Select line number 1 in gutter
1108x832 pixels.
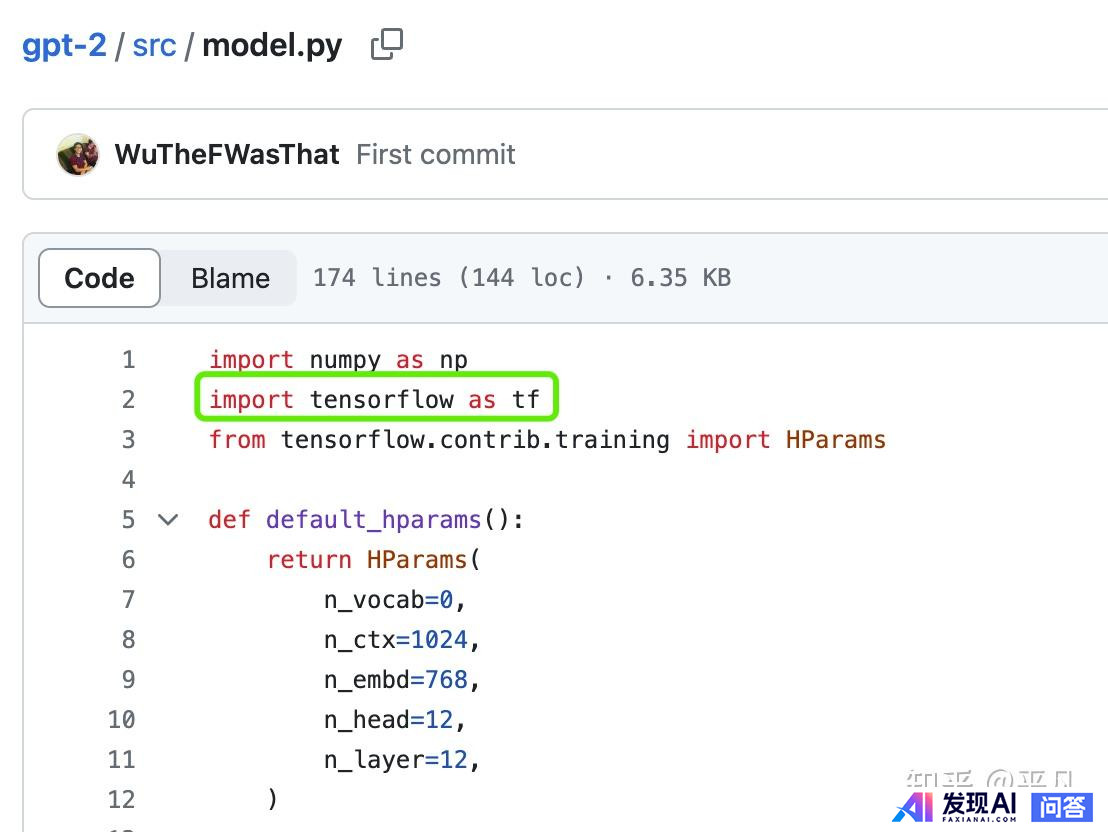click(x=128, y=360)
